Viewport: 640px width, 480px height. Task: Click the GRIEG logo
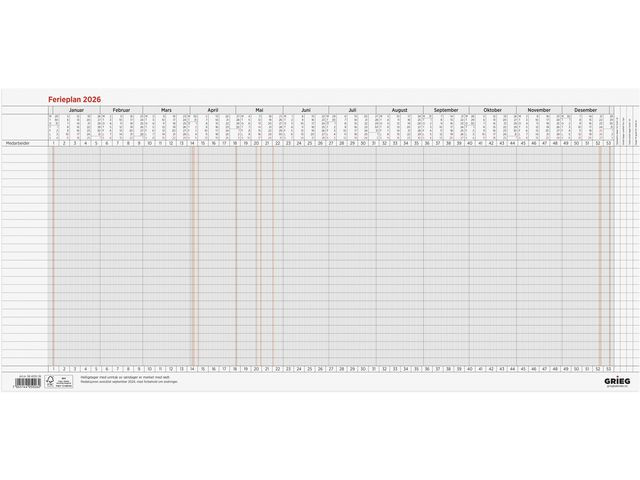(x=617, y=381)
